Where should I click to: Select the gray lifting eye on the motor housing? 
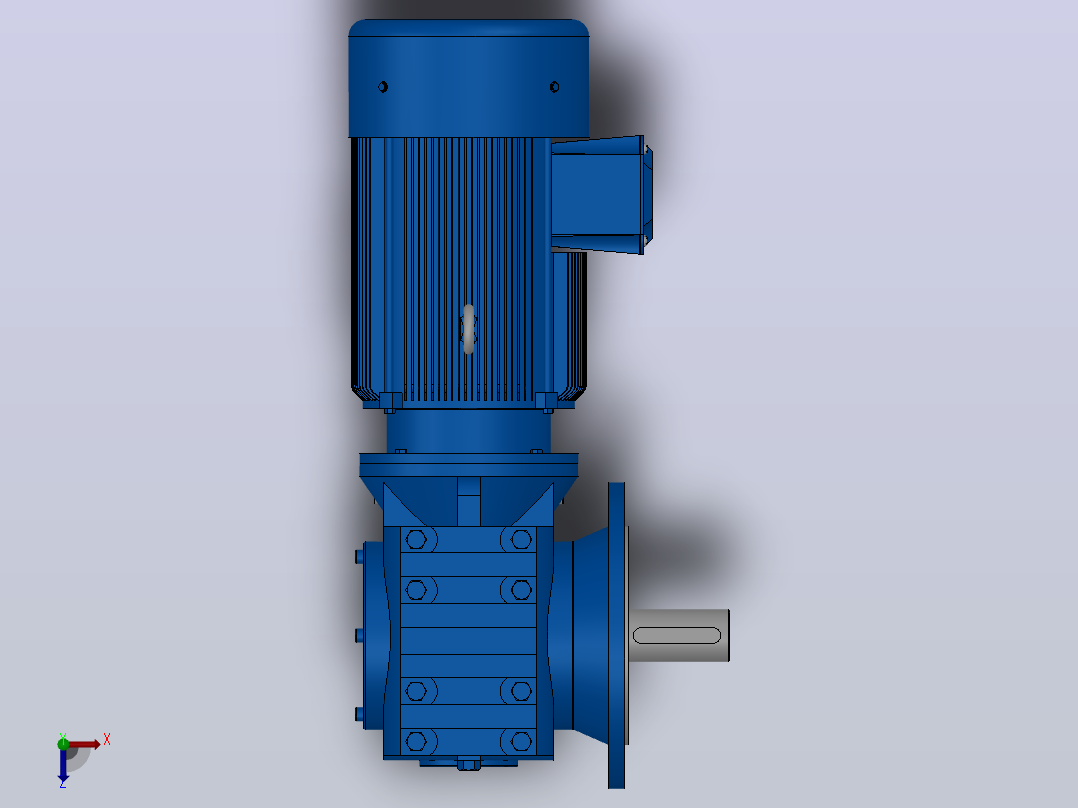pos(469,329)
